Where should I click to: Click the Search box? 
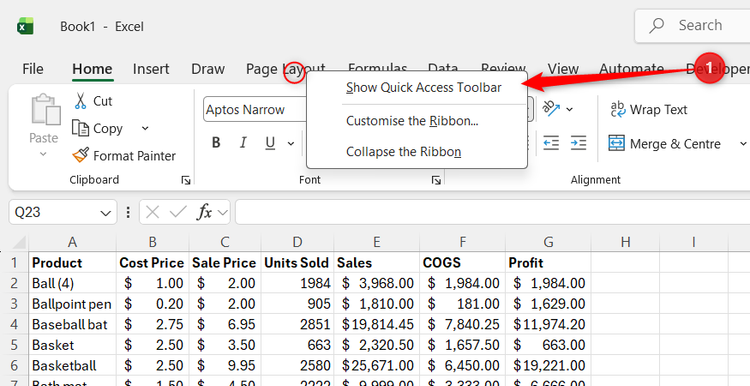point(692,26)
